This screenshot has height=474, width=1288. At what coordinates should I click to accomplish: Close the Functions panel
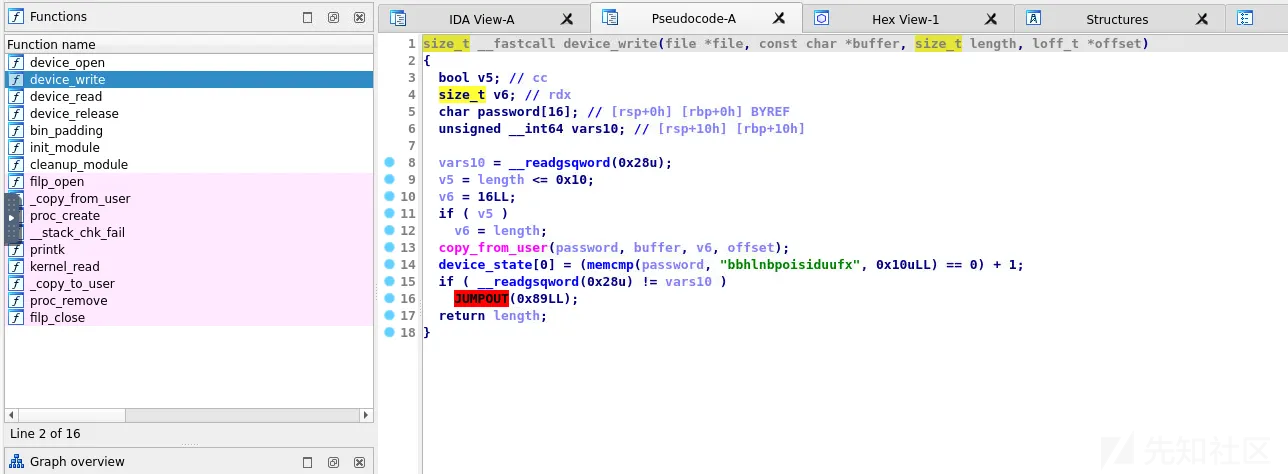point(359,17)
